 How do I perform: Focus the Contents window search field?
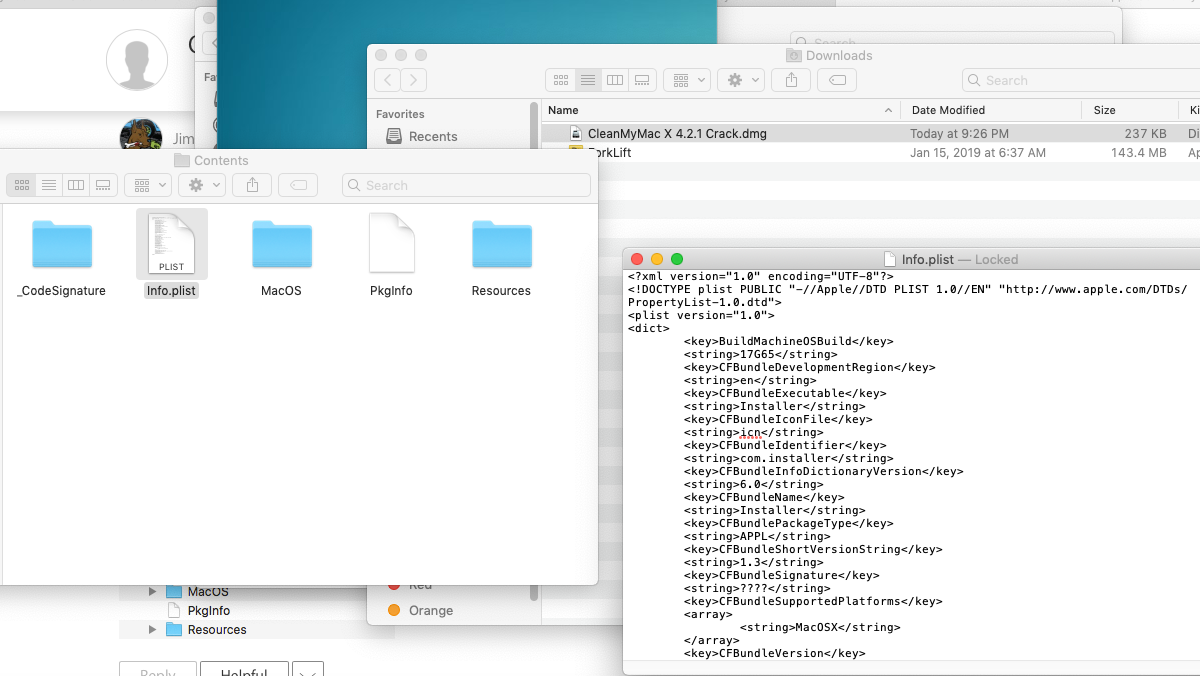(466, 185)
